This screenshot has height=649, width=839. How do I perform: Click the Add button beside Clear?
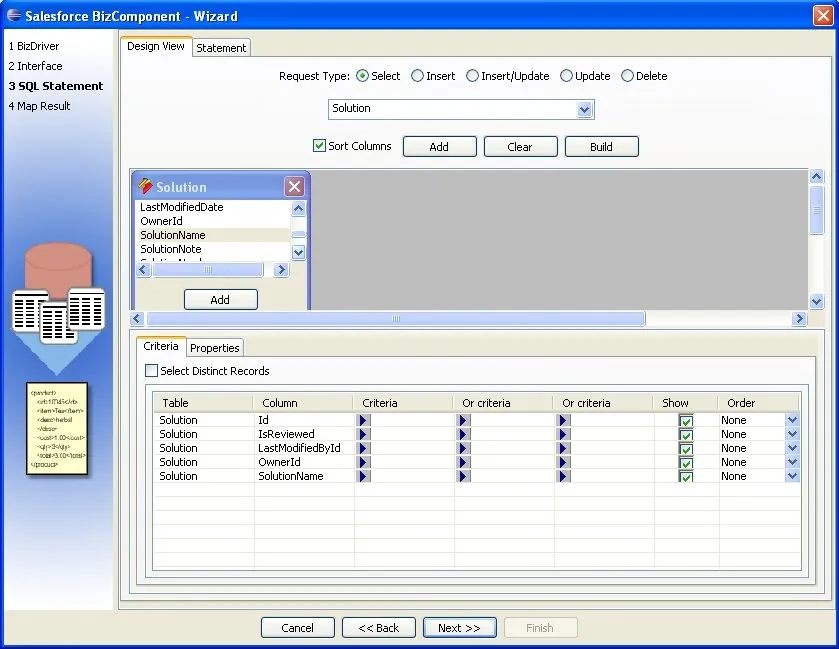(x=439, y=147)
